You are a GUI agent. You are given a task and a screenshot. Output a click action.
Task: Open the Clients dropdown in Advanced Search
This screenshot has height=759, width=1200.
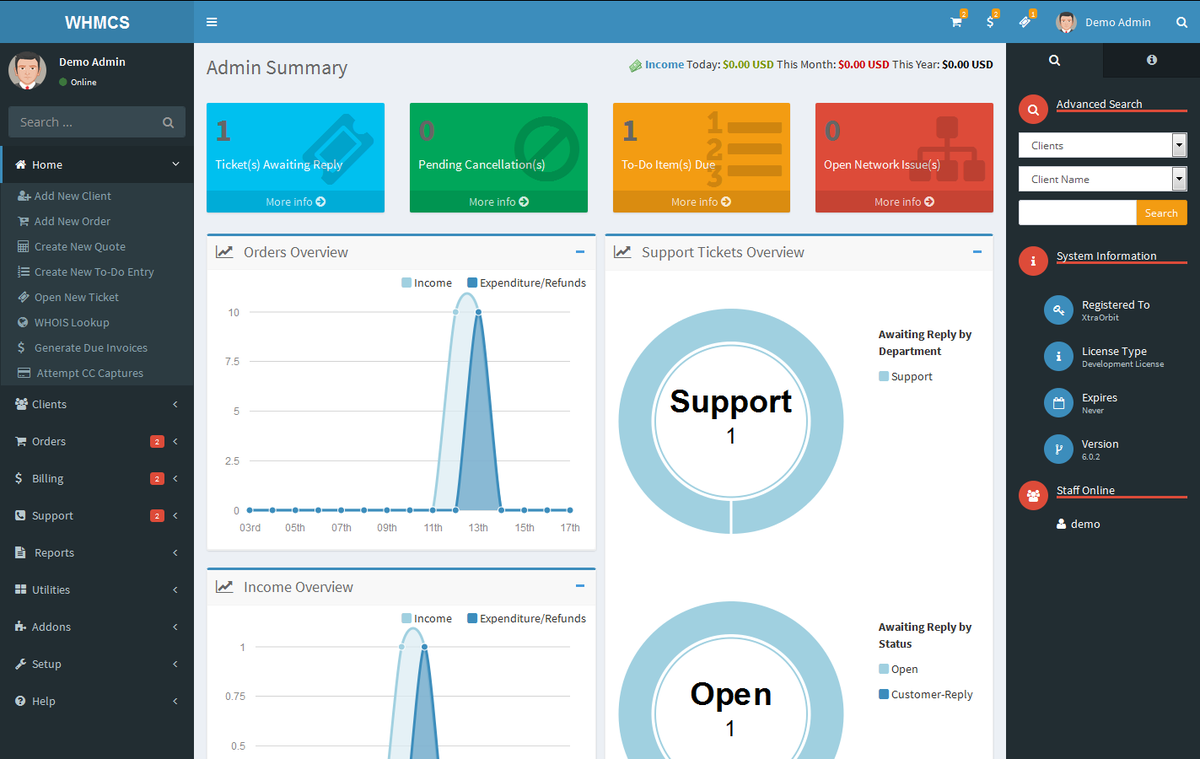[1102, 145]
